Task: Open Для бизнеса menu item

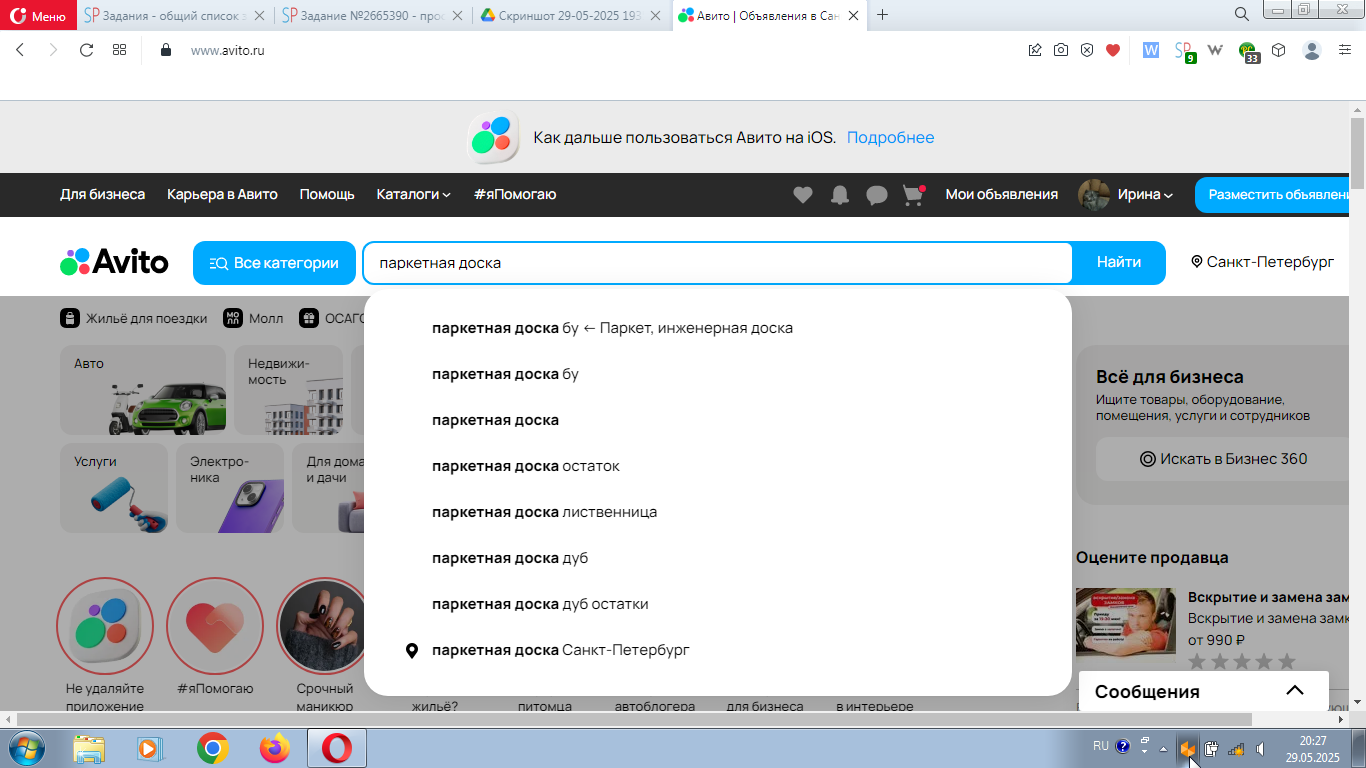Action: (x=103, y=194)
